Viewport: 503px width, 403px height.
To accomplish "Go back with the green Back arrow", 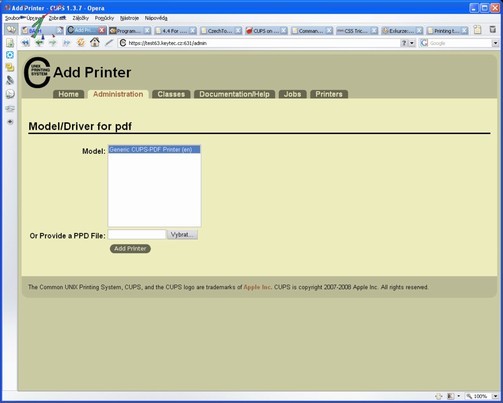I will click(39, 43).
